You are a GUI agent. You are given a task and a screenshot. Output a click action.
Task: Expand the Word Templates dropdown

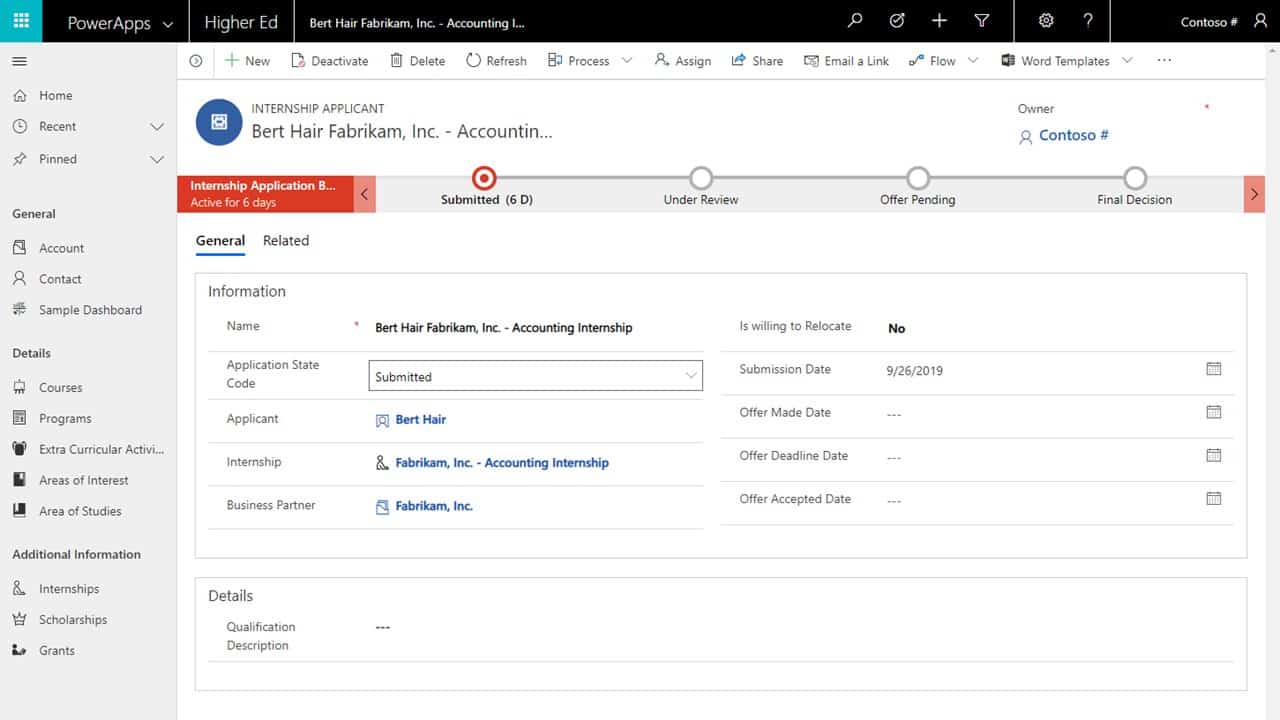[x=1127, y=61]
